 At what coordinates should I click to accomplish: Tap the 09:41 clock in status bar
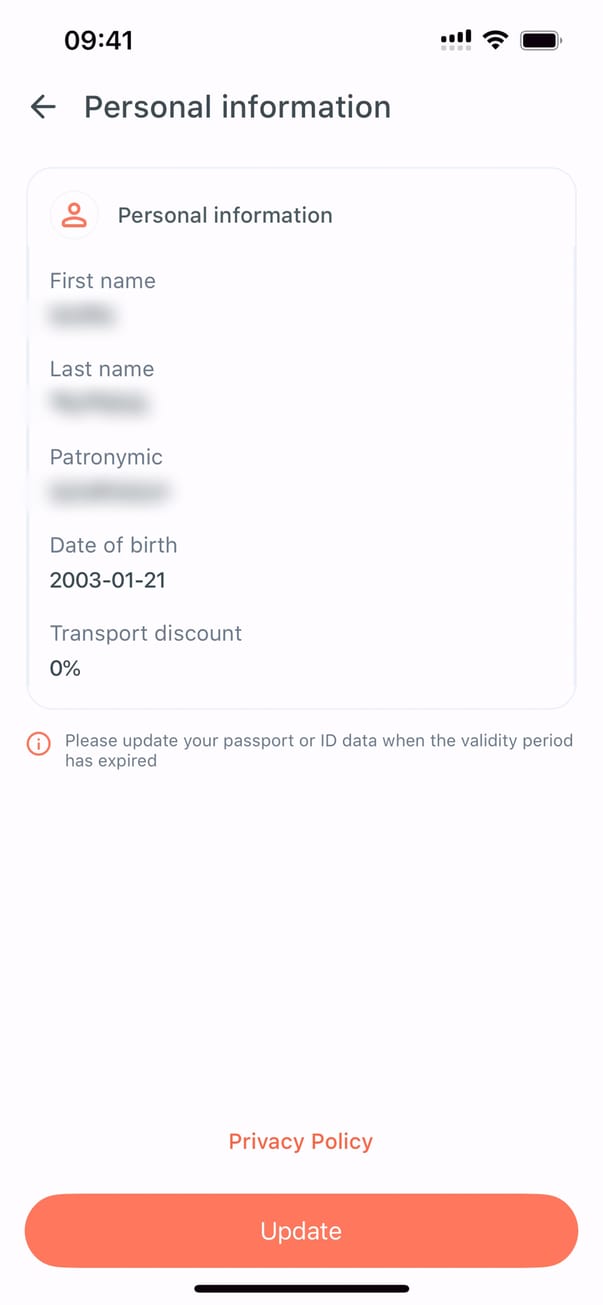98,40
